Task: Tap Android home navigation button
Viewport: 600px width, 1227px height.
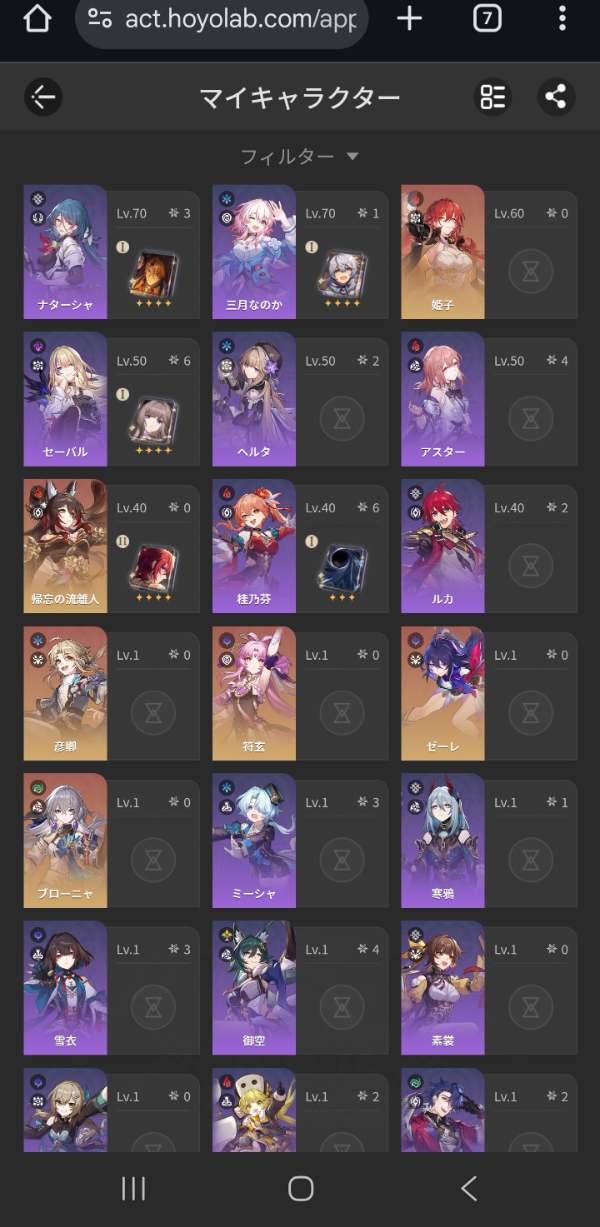Action: (300, 1188)
